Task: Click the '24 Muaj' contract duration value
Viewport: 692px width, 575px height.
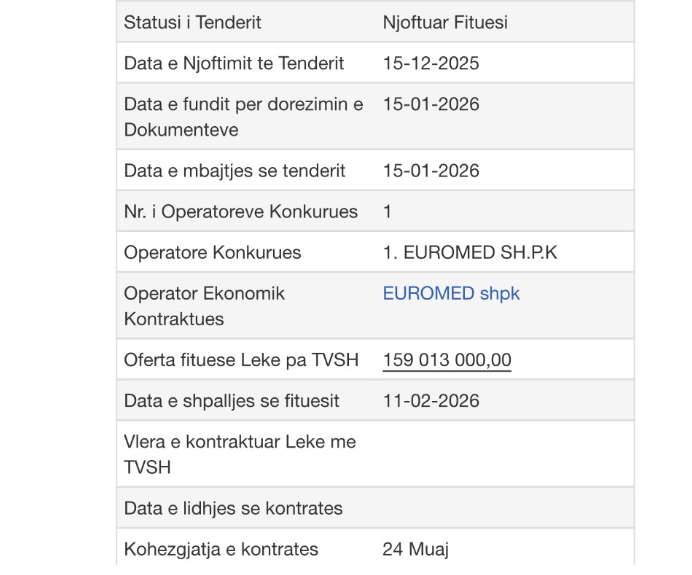Action: (419, 549)
